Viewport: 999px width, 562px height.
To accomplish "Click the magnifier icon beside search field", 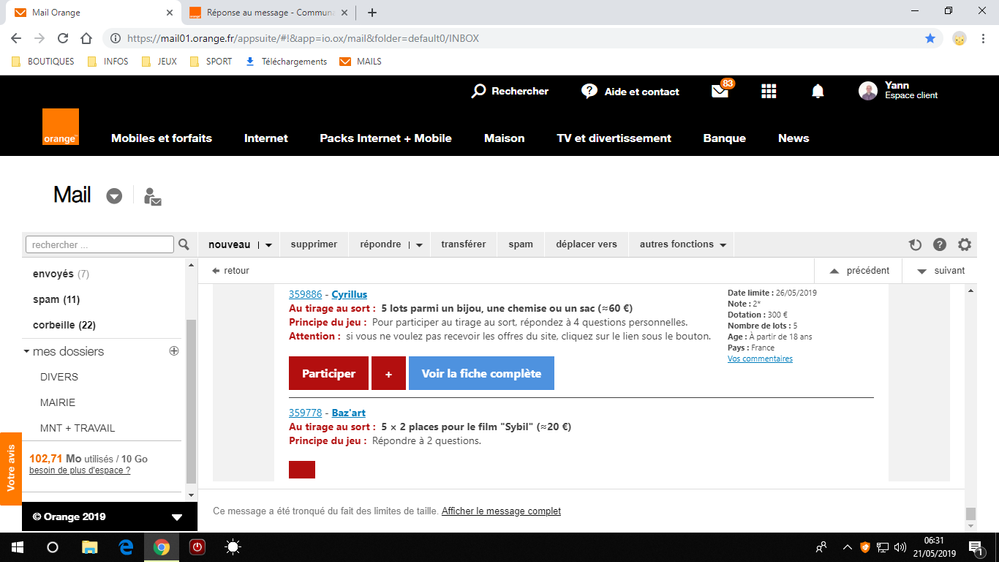I will tap(184, 245).
